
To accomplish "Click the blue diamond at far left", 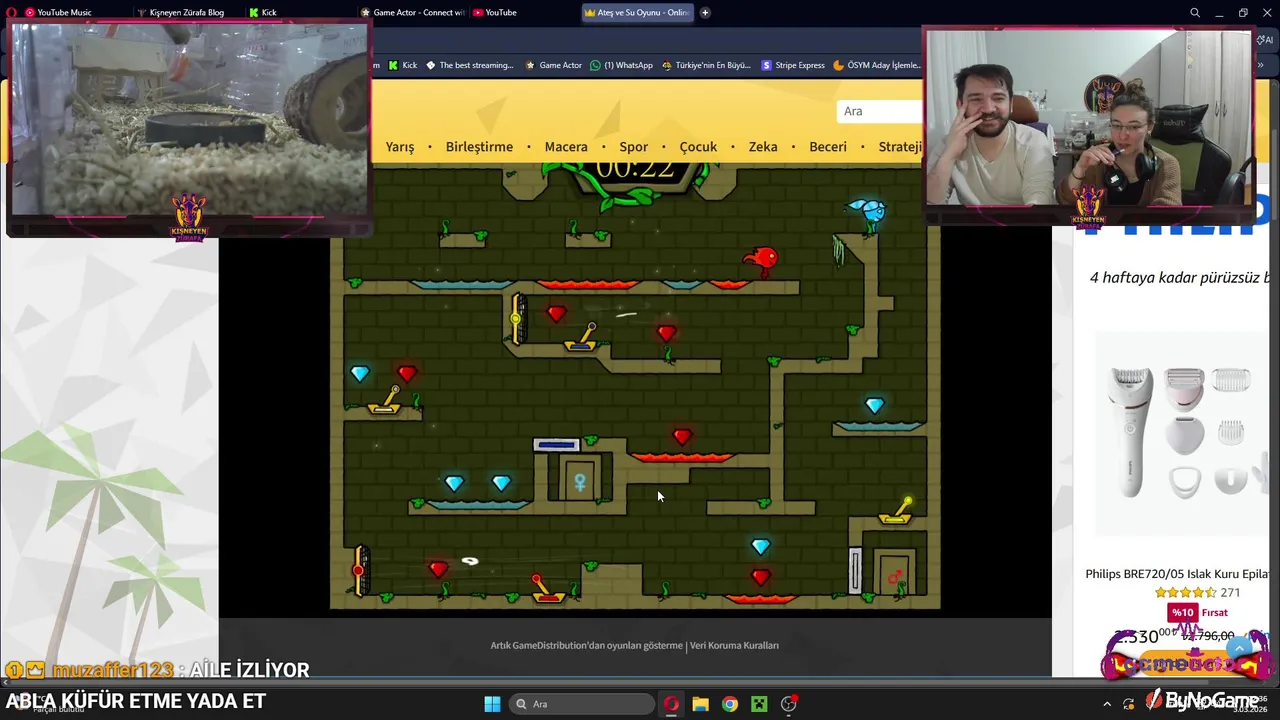I will coord(360,373).
